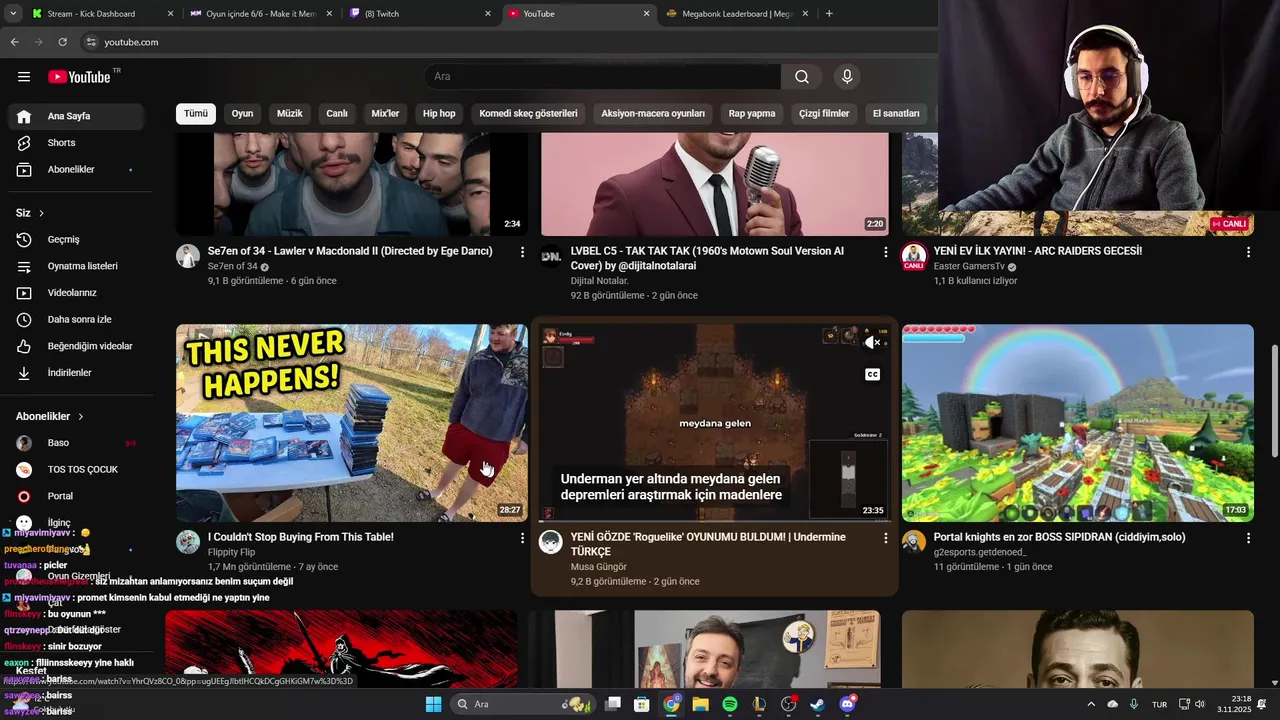Open Dijital Notalar channel avatar
The height and width of the screenshot is (720, 1280).
(551, 256)
